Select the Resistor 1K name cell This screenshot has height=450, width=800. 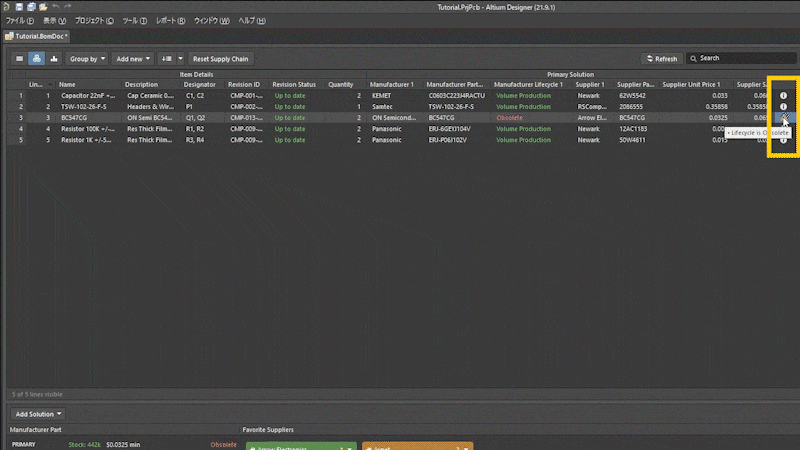(x=88, y=140)
